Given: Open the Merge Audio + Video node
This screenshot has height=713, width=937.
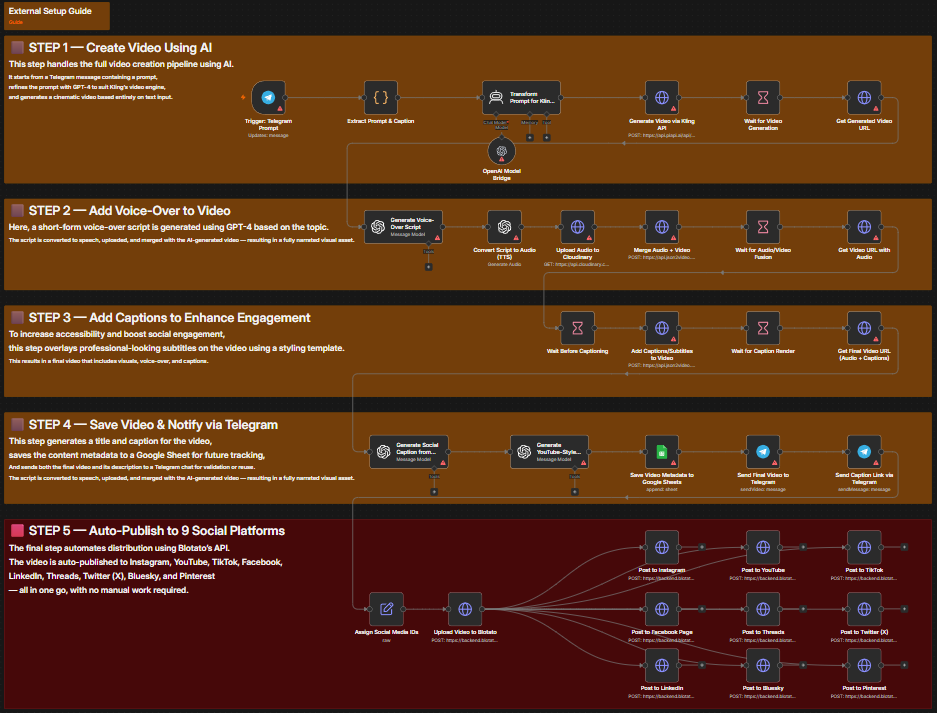Looking at the screenshot, I should click(662, 227).
